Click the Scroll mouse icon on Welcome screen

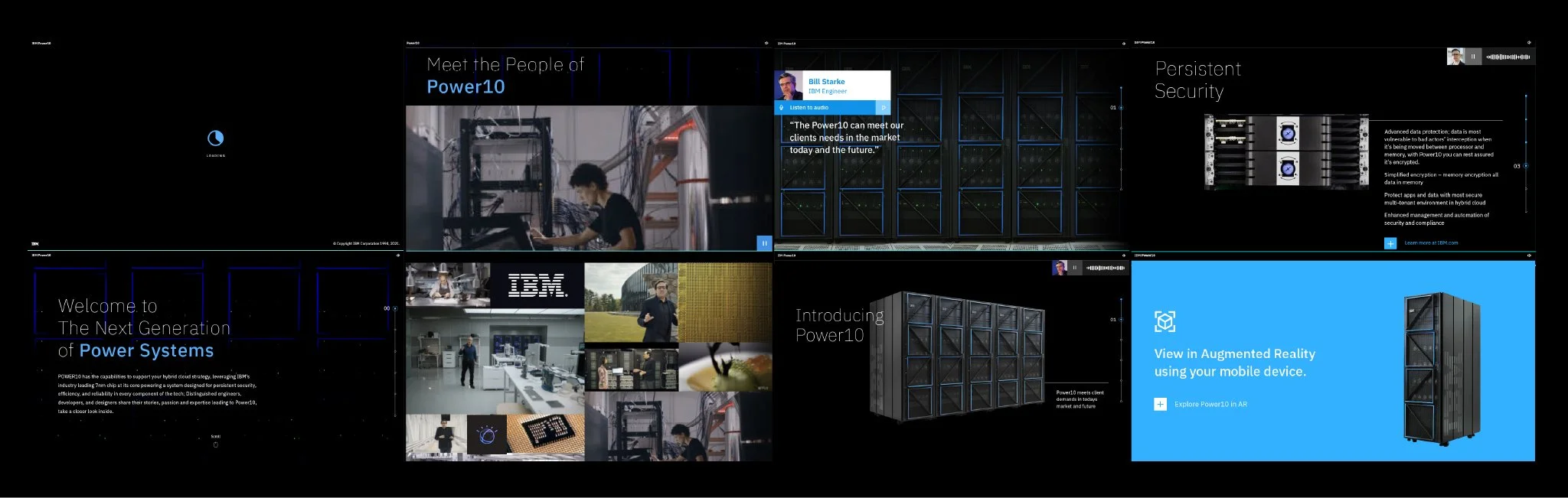tap(215, 444)
